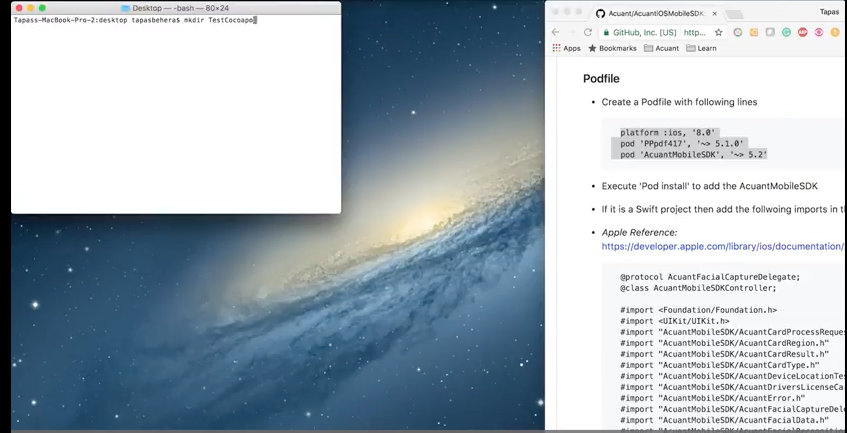Click the GitHub octocat favicon on tab
Viewport: 847px width, 433px height.
[600, 13]
